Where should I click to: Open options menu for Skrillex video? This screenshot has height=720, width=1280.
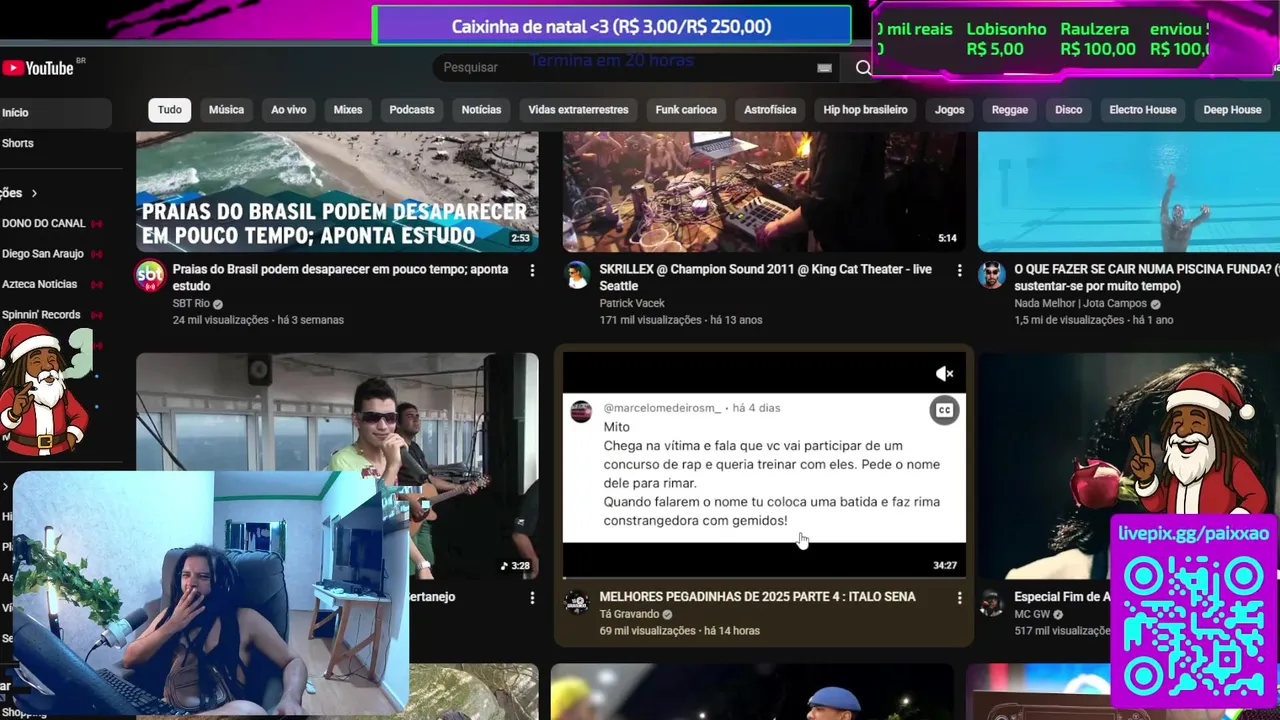click(x=959, y=270)
